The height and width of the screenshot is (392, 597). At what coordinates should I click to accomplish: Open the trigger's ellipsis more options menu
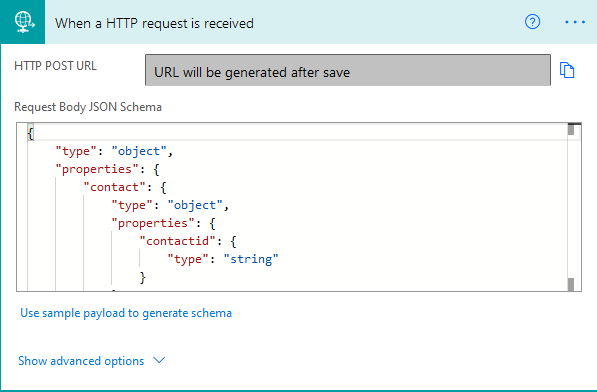pyautogui.click(x=575, y=22)
